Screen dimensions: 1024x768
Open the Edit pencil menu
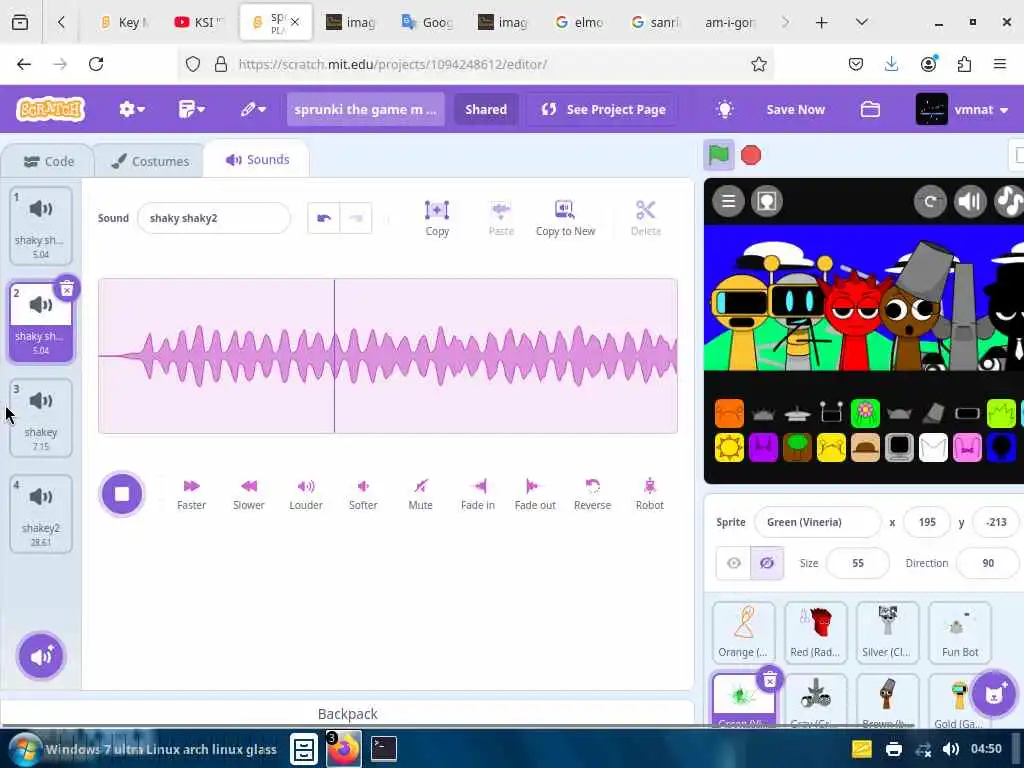pos(253,109)
